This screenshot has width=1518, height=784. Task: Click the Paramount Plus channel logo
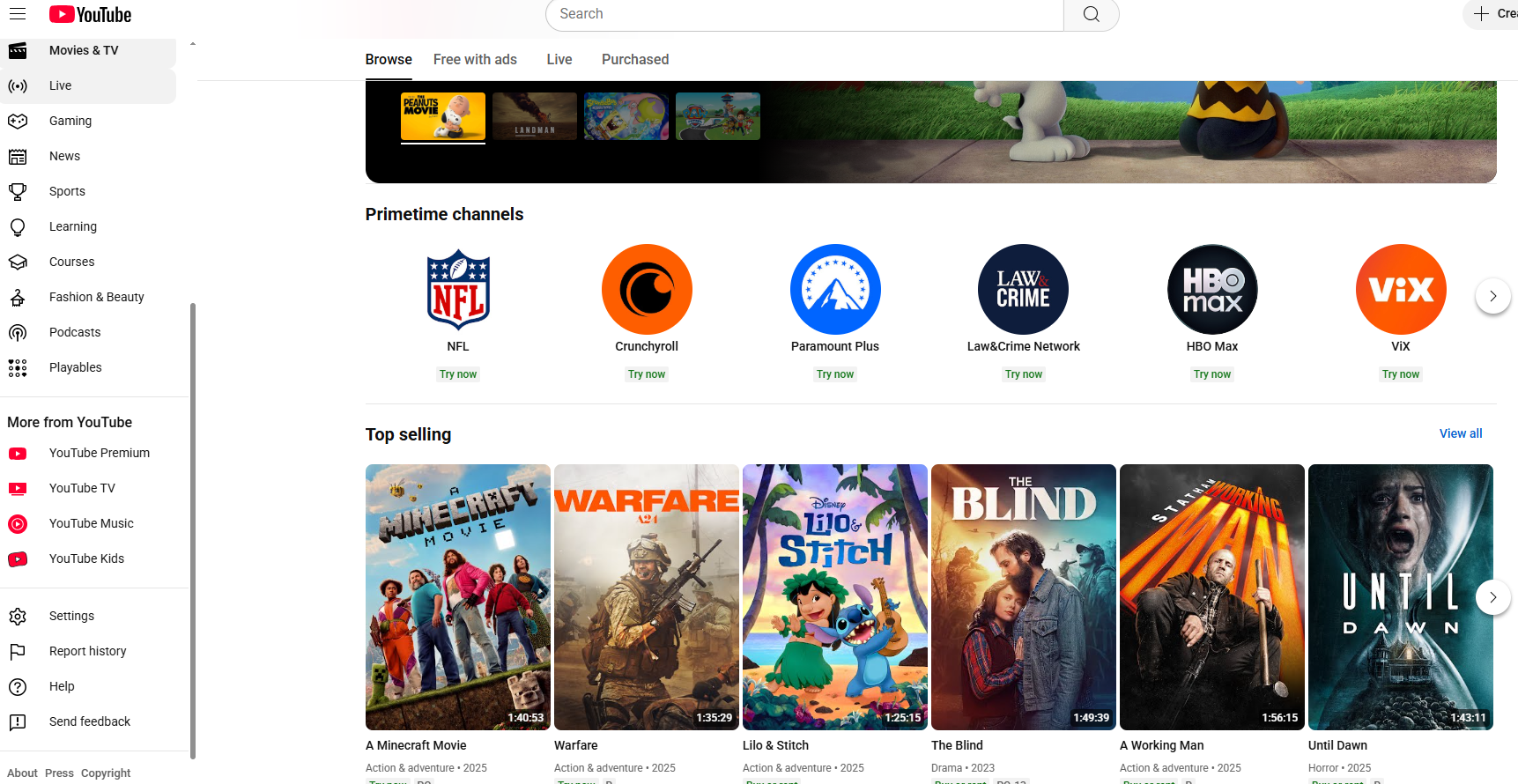point(835,289)
